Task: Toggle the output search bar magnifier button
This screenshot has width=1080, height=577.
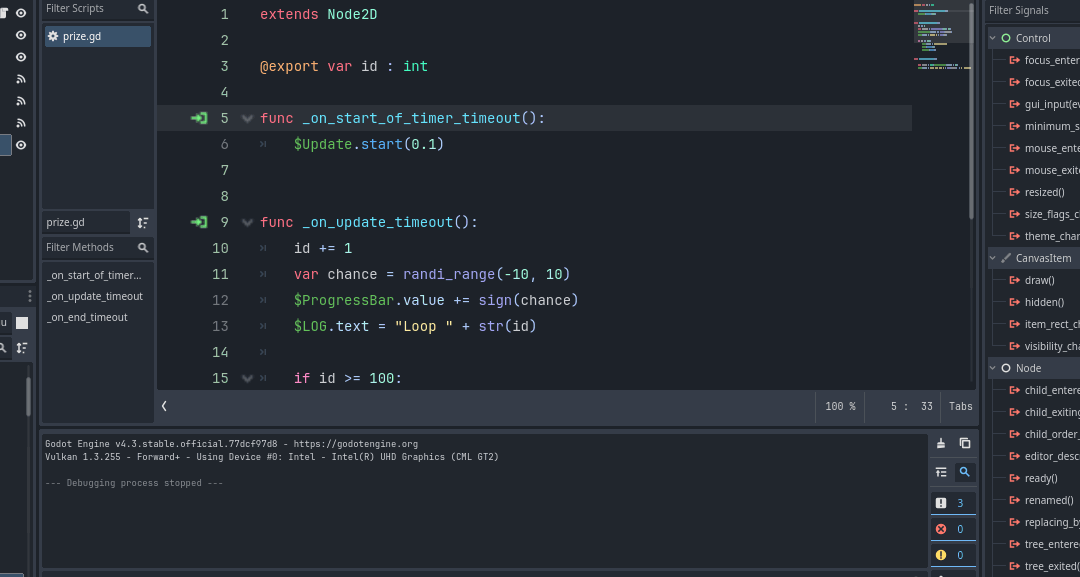Action: tap(964, 472)
